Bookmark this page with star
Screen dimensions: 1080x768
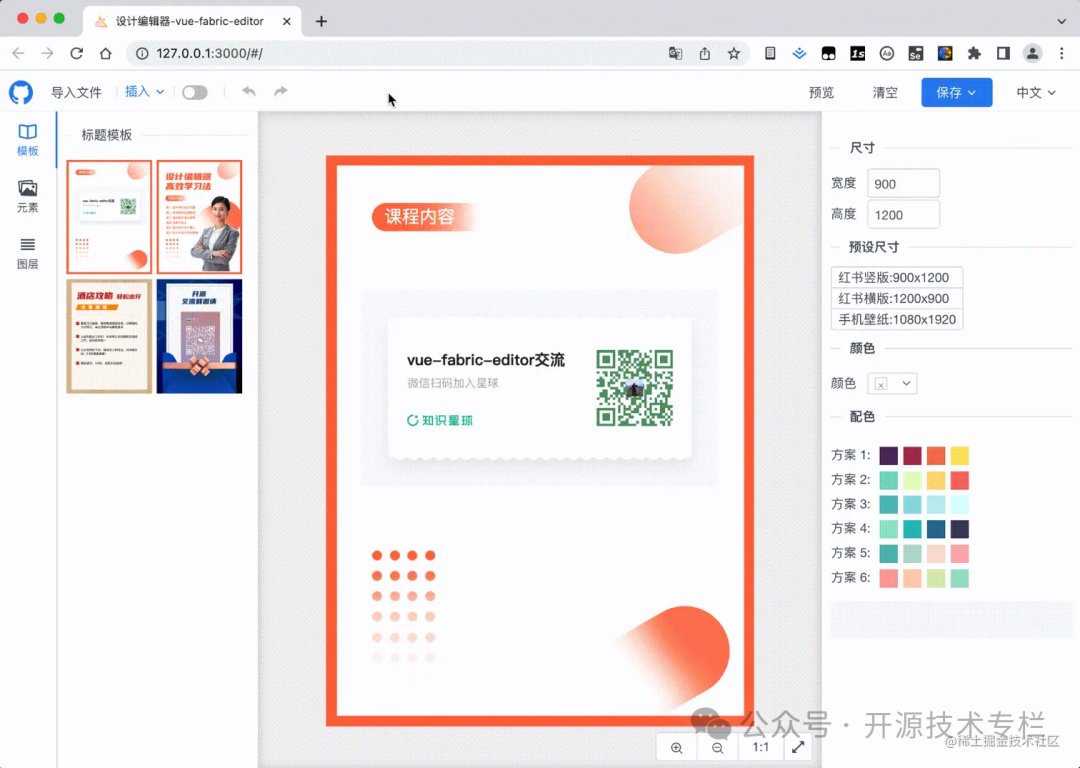[734, 53]
